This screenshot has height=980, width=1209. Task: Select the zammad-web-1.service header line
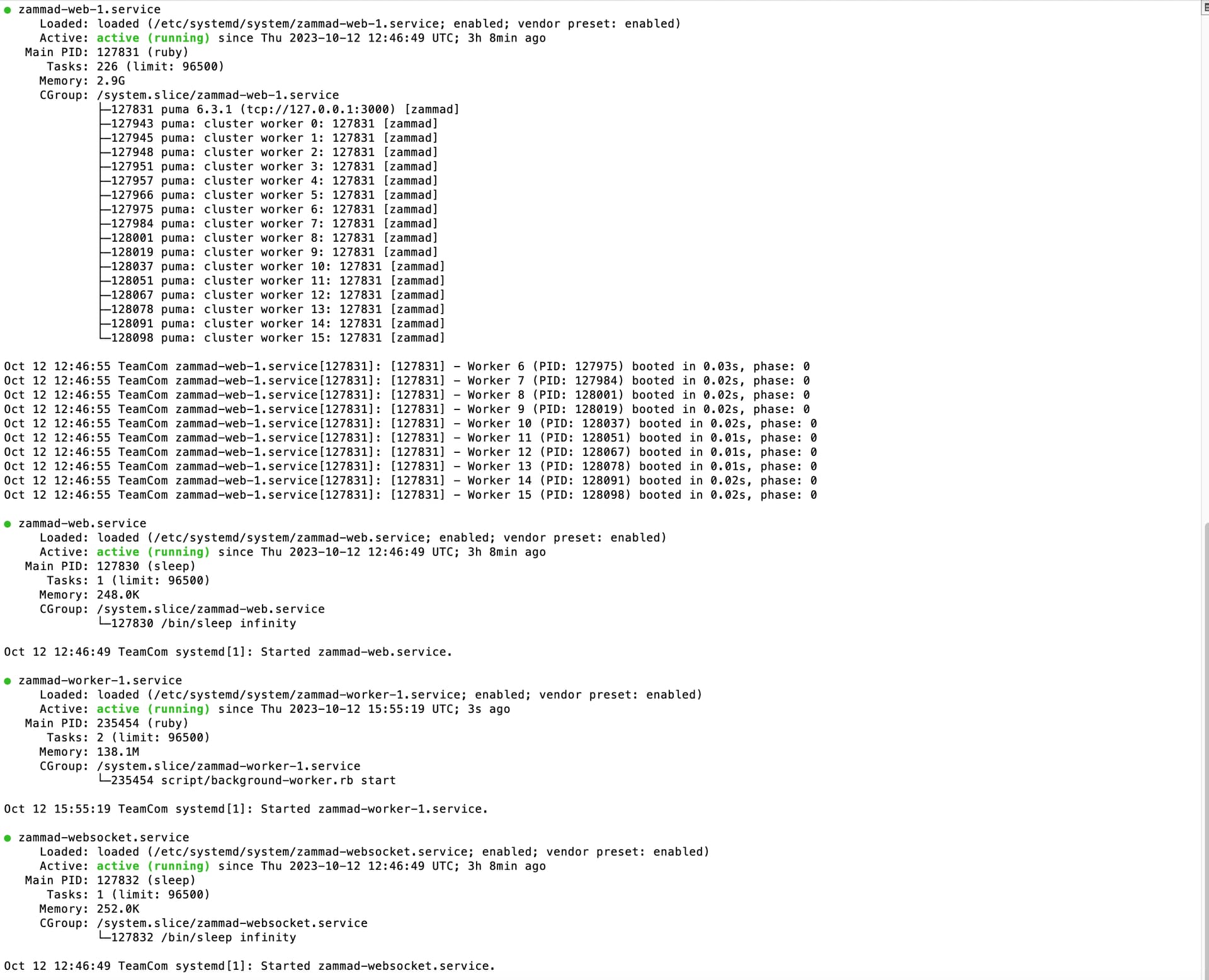[89, 9]
